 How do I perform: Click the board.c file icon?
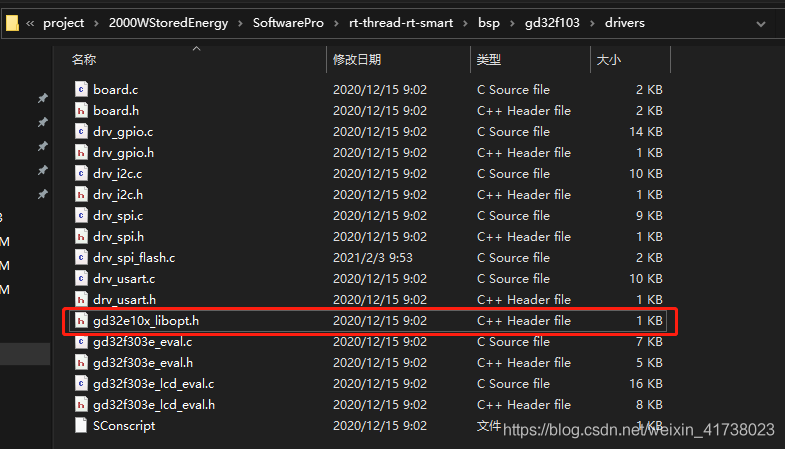[x=81, y=89]
